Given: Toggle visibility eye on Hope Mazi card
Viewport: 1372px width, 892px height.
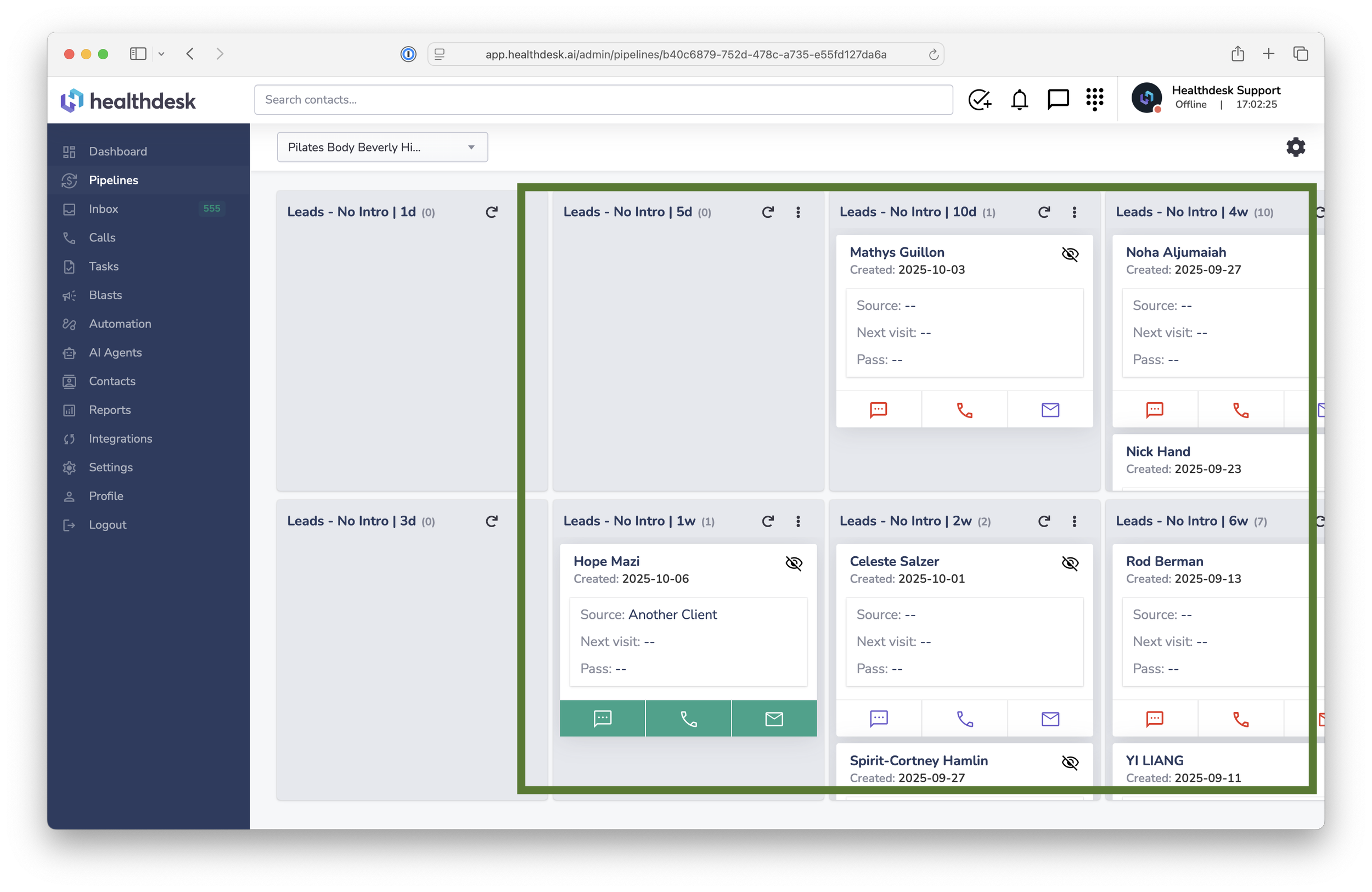Looking at the screenshot, I should (793, 563).
